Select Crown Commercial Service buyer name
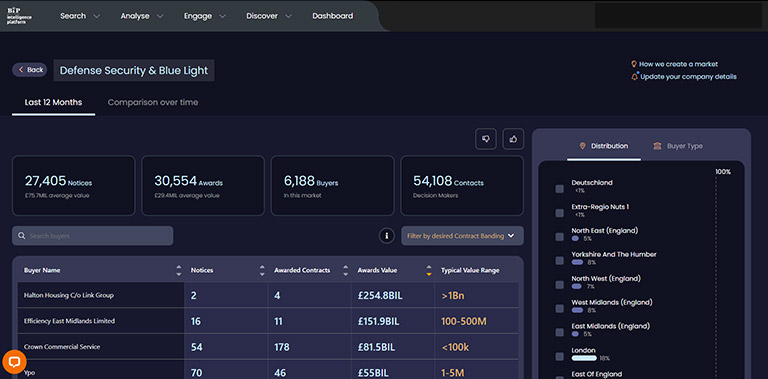Viewport: 768px width, 379px height. pos(62,347)
